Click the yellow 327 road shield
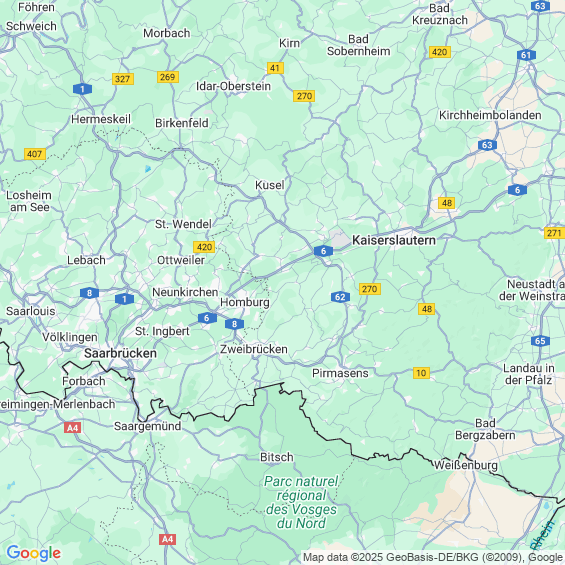Viewport: 565px width, 565px height. click(x=123, y=79)
